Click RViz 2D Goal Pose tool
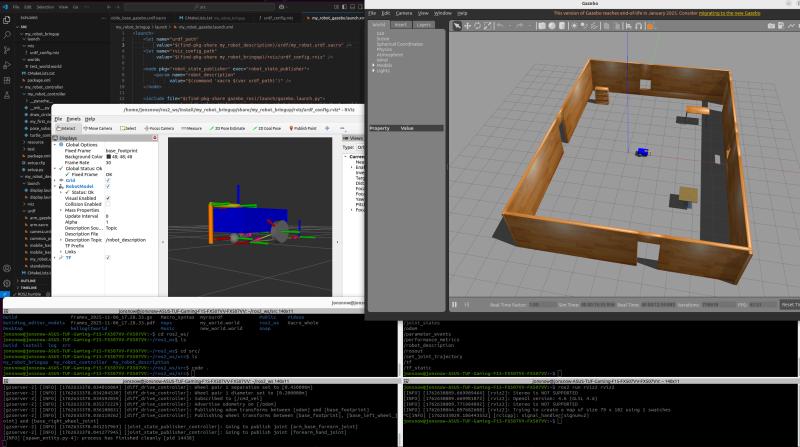This screenshot has height=447, width=800. [x=267, y=128]
